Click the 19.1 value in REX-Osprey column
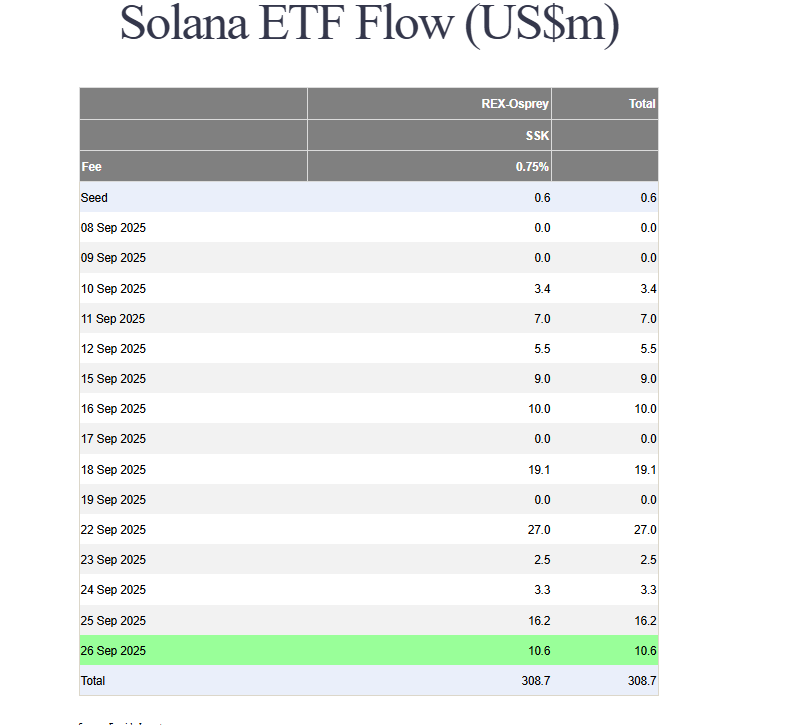The image size is (802, 725). [x=538, y=470]
